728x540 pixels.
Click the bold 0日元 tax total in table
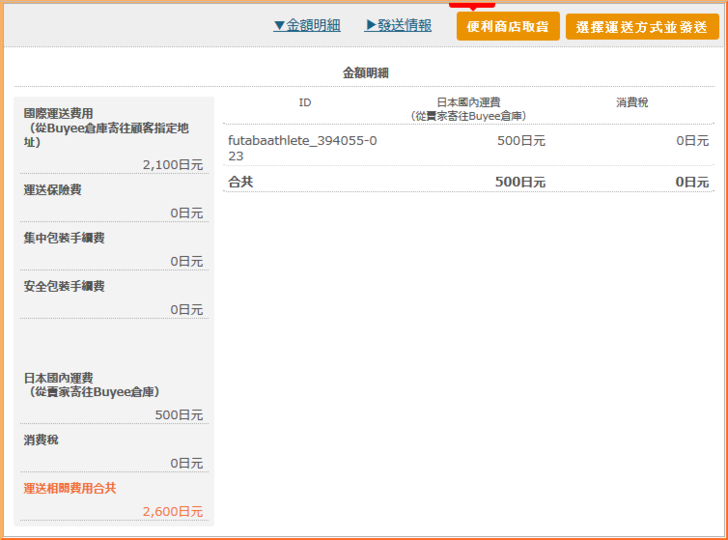691,182
